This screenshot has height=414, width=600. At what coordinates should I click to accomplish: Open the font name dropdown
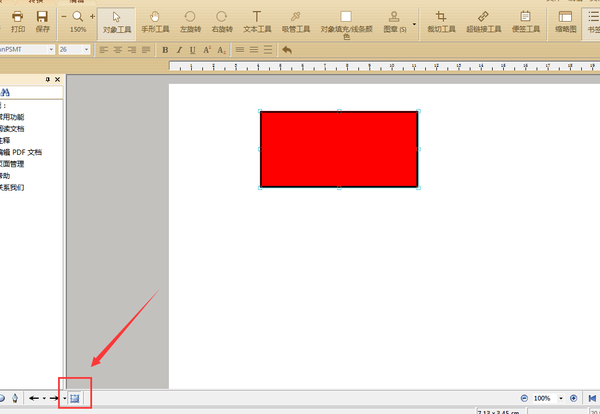click(x=51, y=49)
